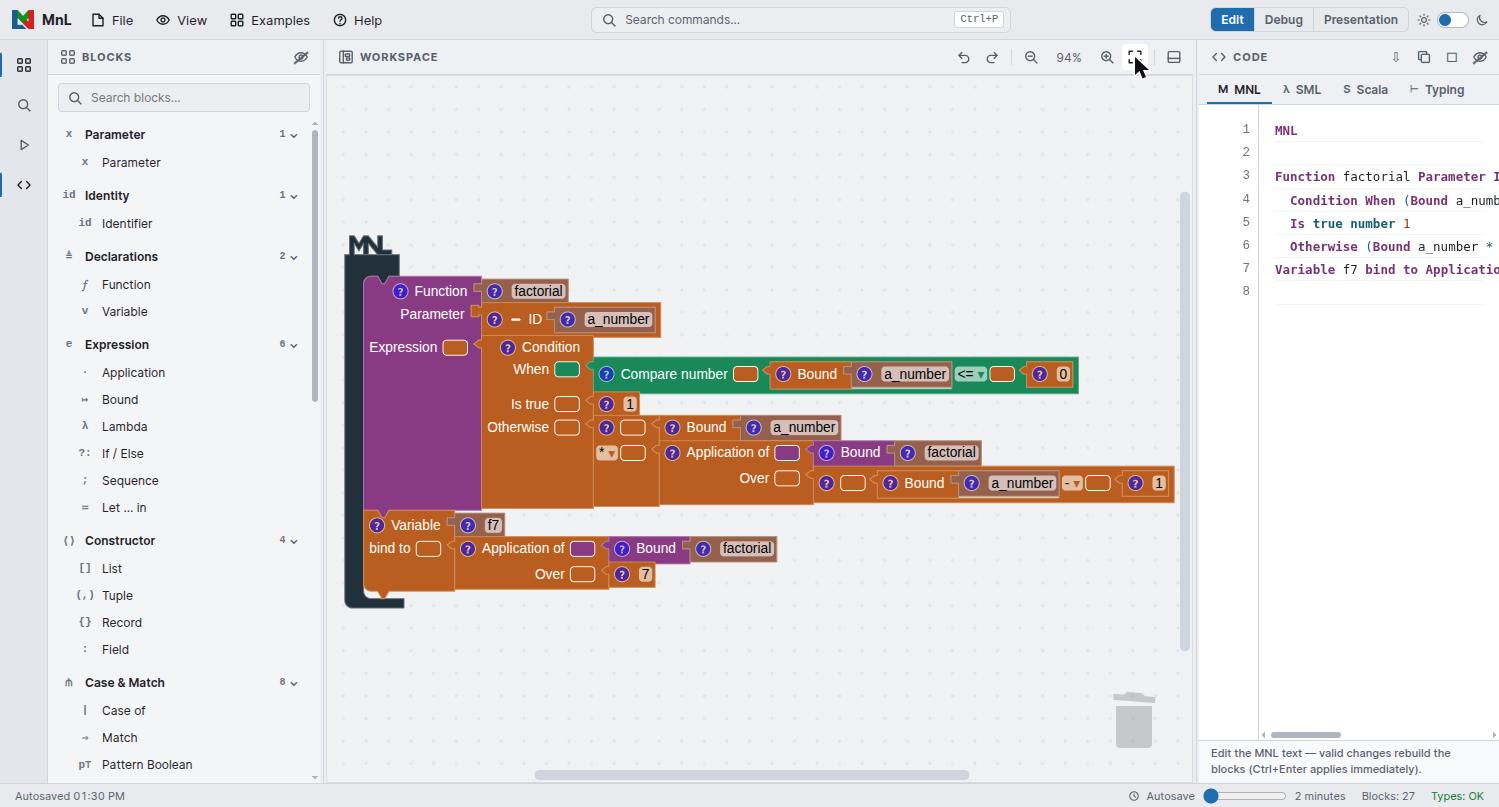Image resolution: width=1499 pixels, height=807 pixels.
Task: Open the code sidebar icon
Action: (x=24, y=185)
